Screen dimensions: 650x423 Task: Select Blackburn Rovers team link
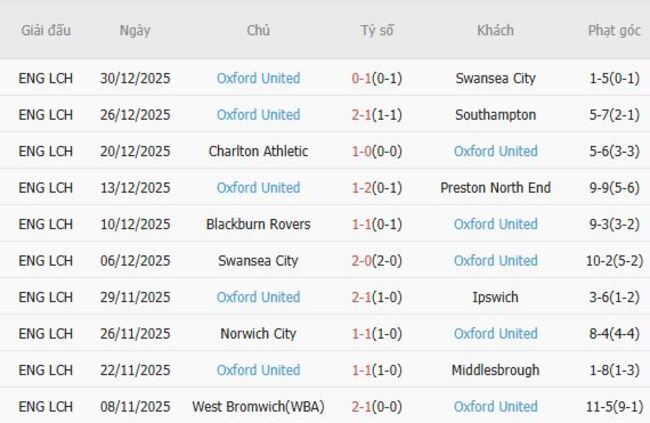(258, 224)
